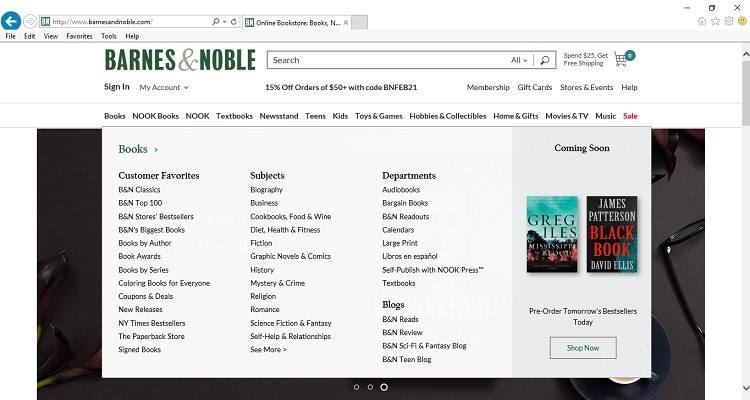Open the Teens navigation tab
This screenshot has width=750, height=400.
(x=315, y=116)
